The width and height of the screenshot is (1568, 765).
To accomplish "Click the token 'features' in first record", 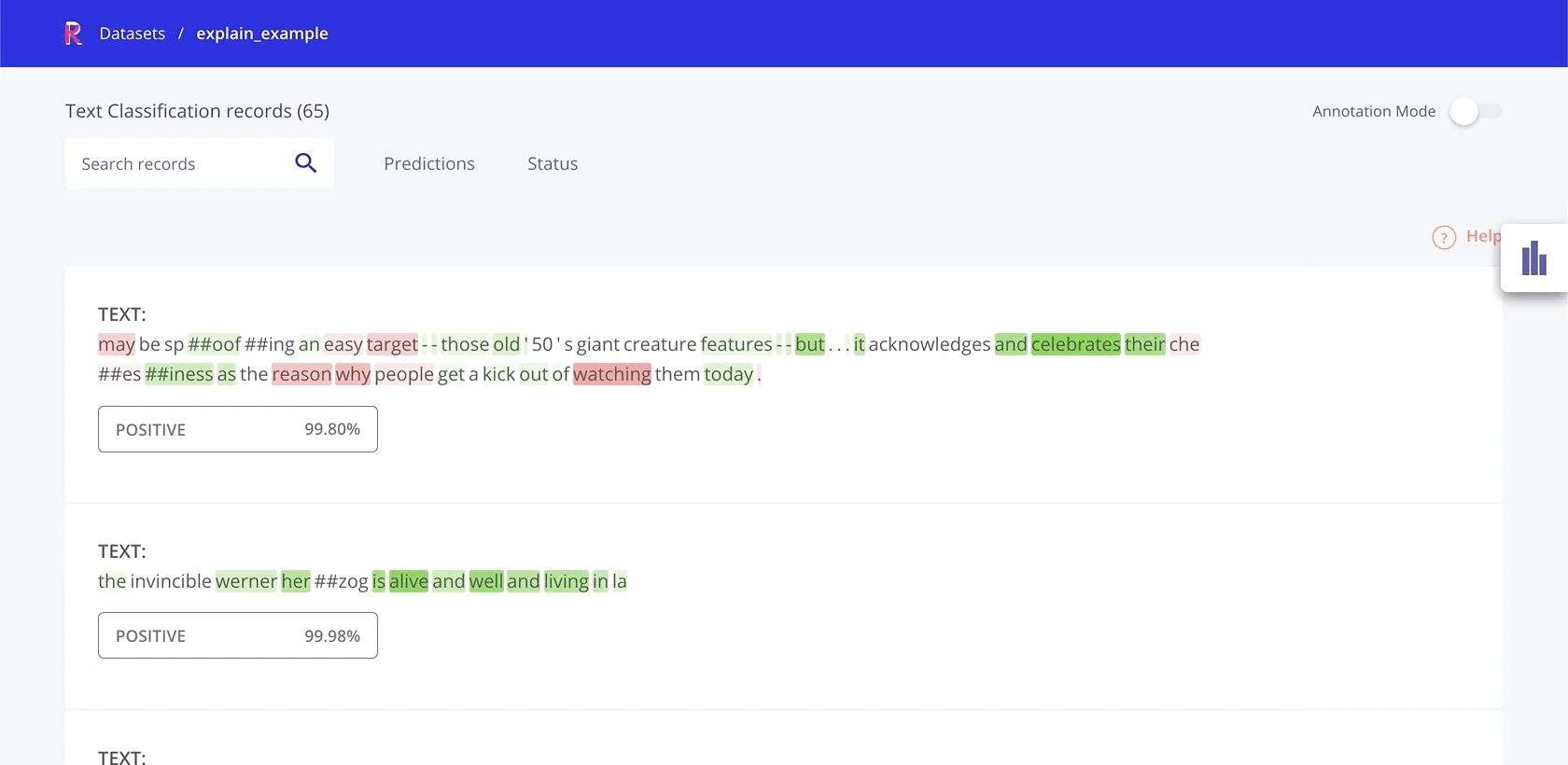I will [x=736, y=344].
